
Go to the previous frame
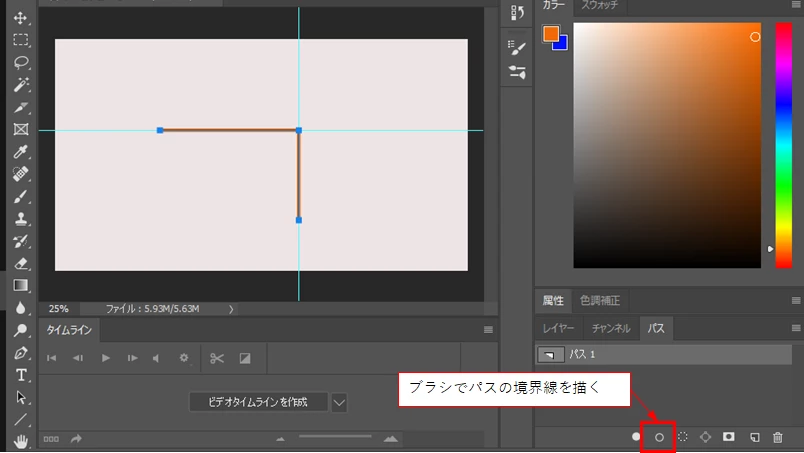click(x=78, y=358)
